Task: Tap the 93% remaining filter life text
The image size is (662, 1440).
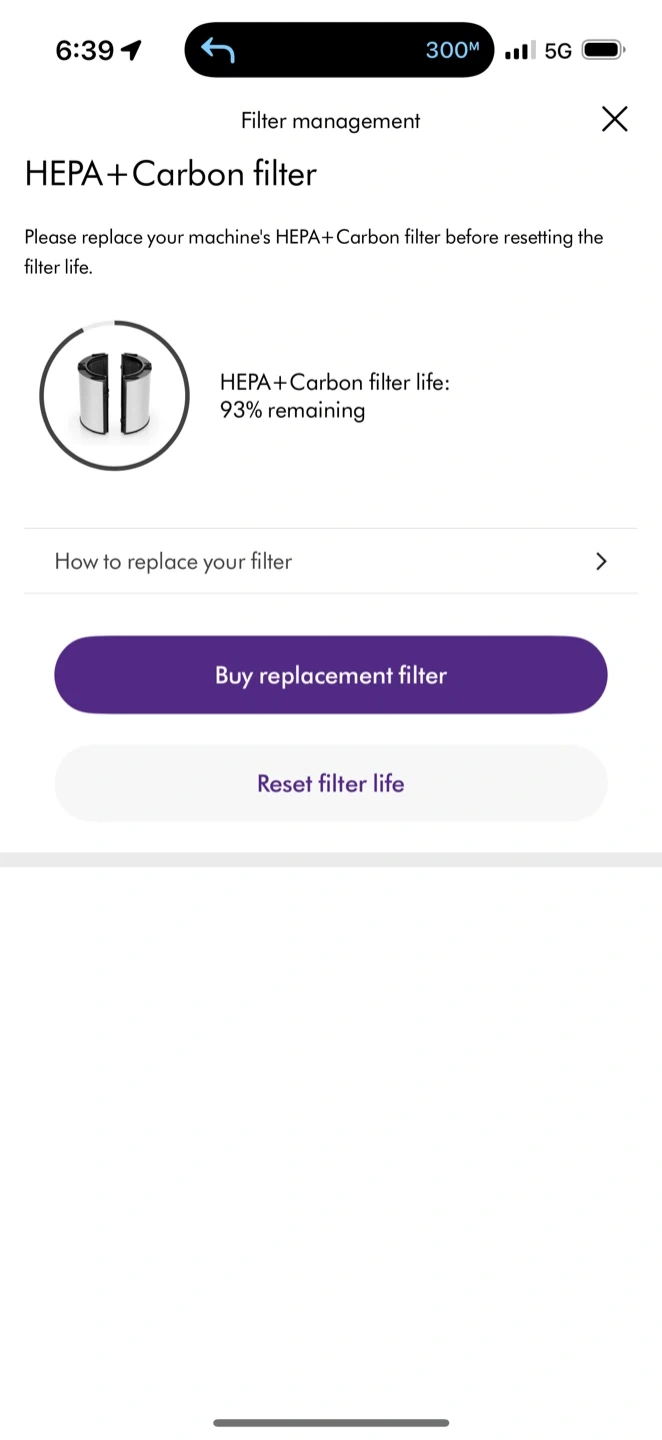Action: 292,410
